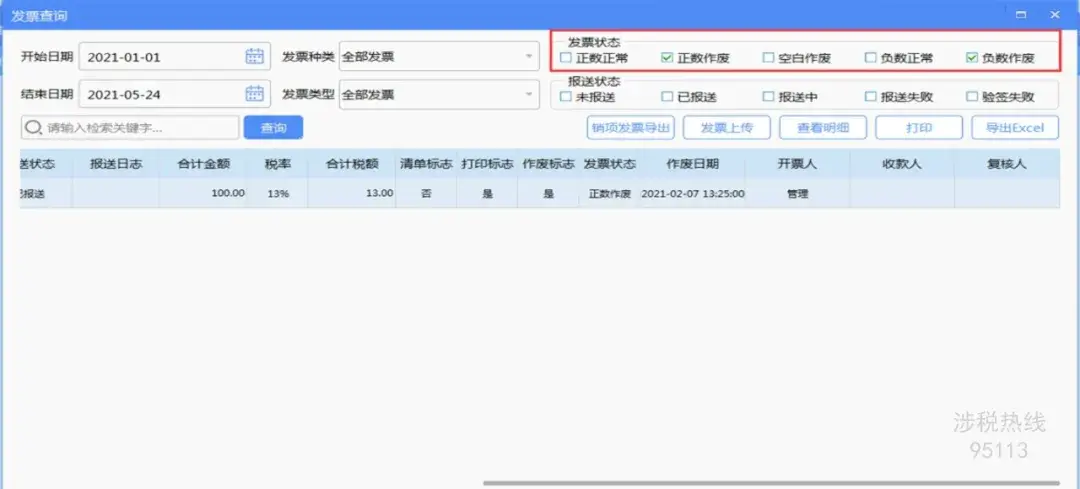Viewport: 1080px width, 489px height.
Task: Click the 发票状态 column header
Action: pos(610,164)
